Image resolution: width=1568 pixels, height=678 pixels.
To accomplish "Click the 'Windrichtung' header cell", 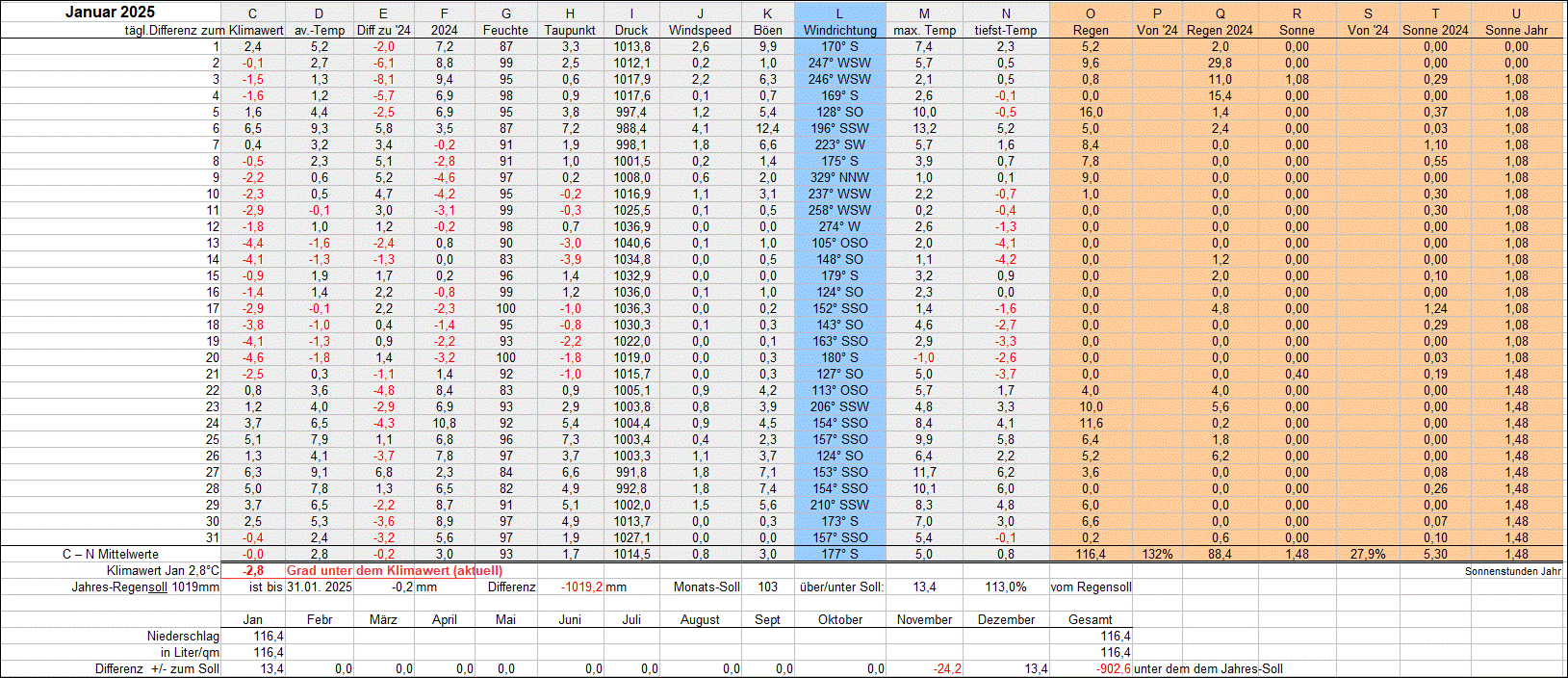I will pyautogui.click(x=839, y=30).
